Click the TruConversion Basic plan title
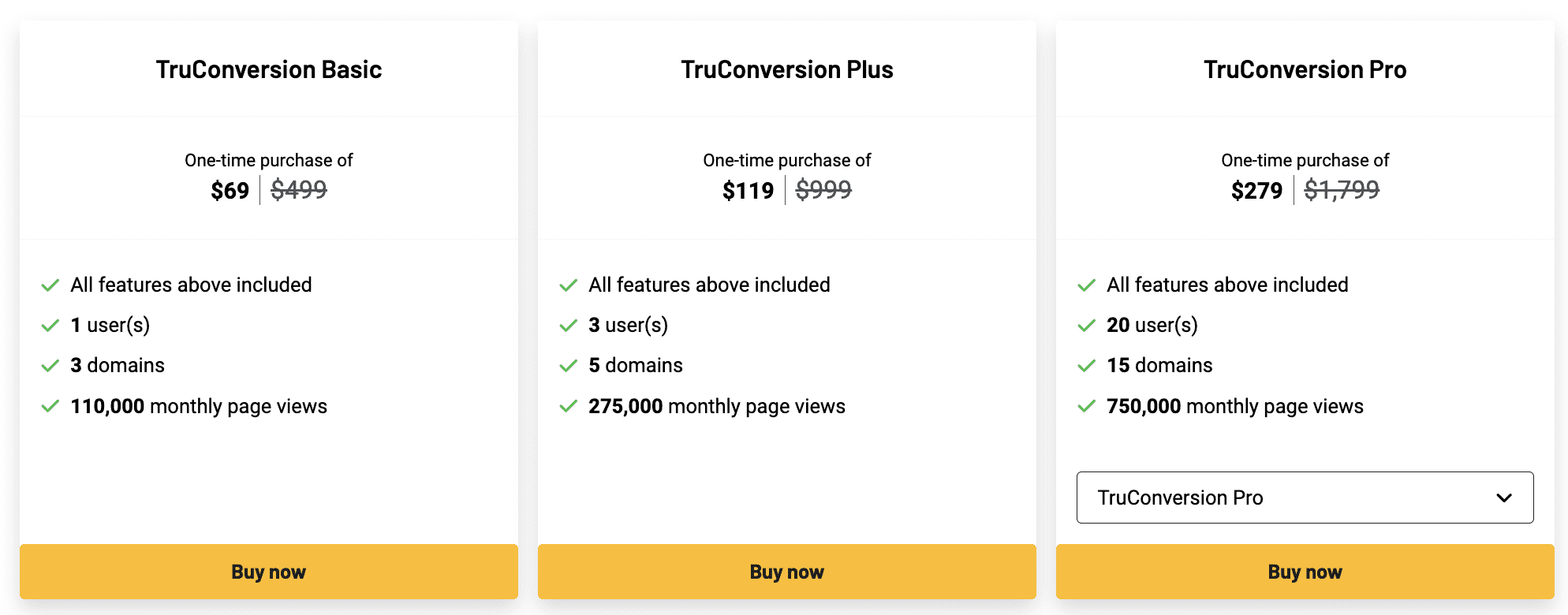Screen dimensions: 1568x615 (269, 69)
